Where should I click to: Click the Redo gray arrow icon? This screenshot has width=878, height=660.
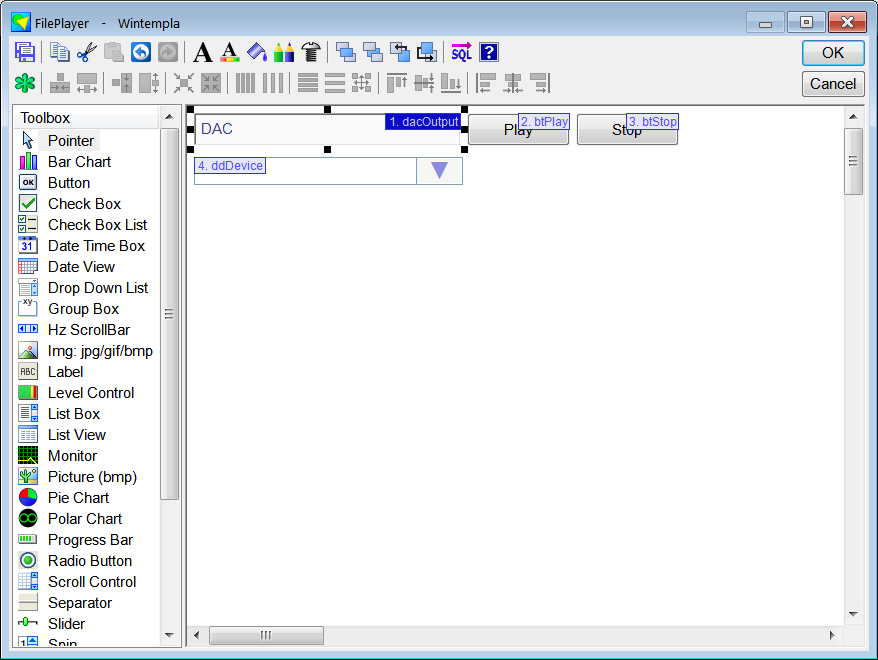pyautogui.click(x=168, y=53)
